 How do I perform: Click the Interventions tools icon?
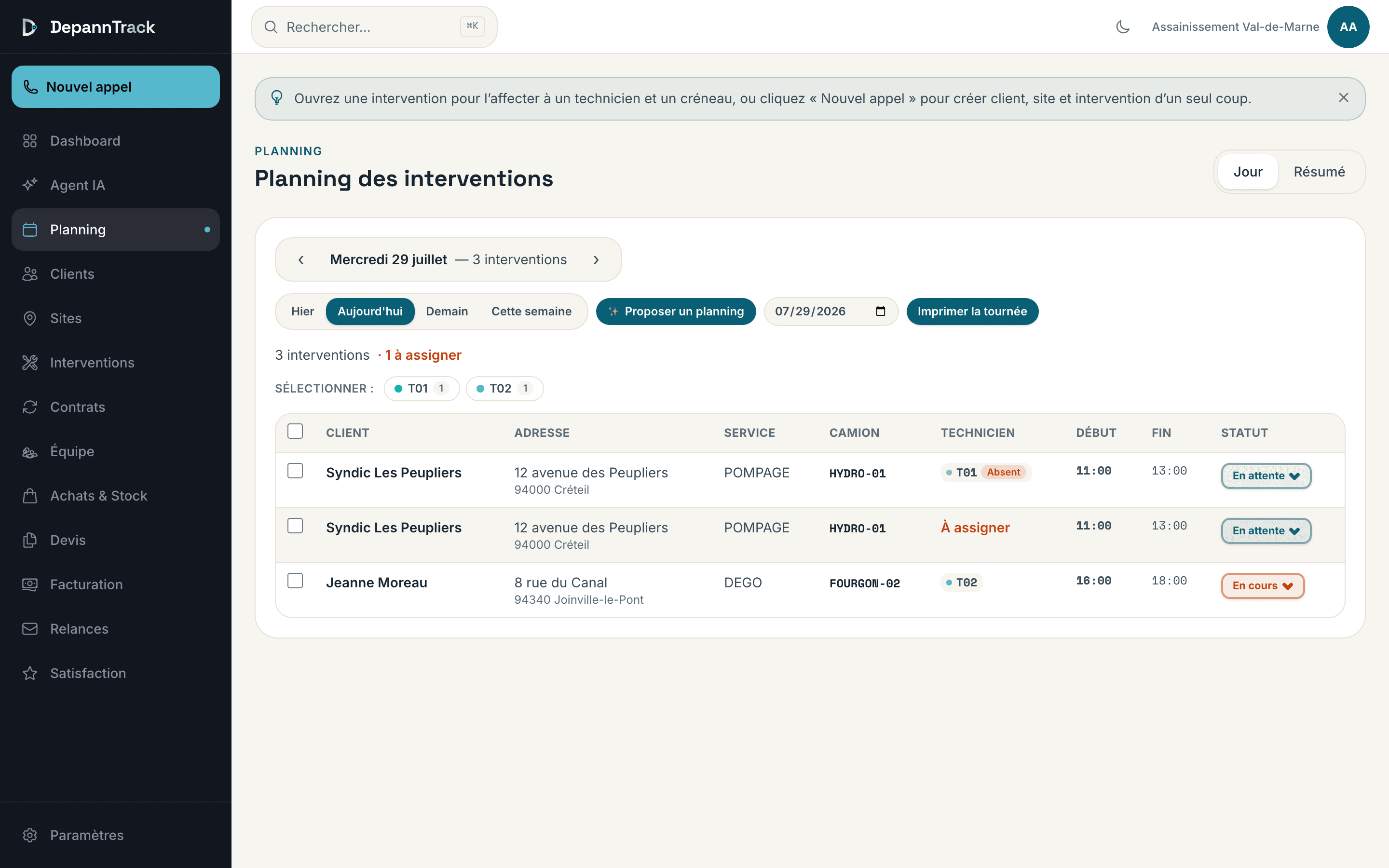pyautogui.click(x=30, y=363)
